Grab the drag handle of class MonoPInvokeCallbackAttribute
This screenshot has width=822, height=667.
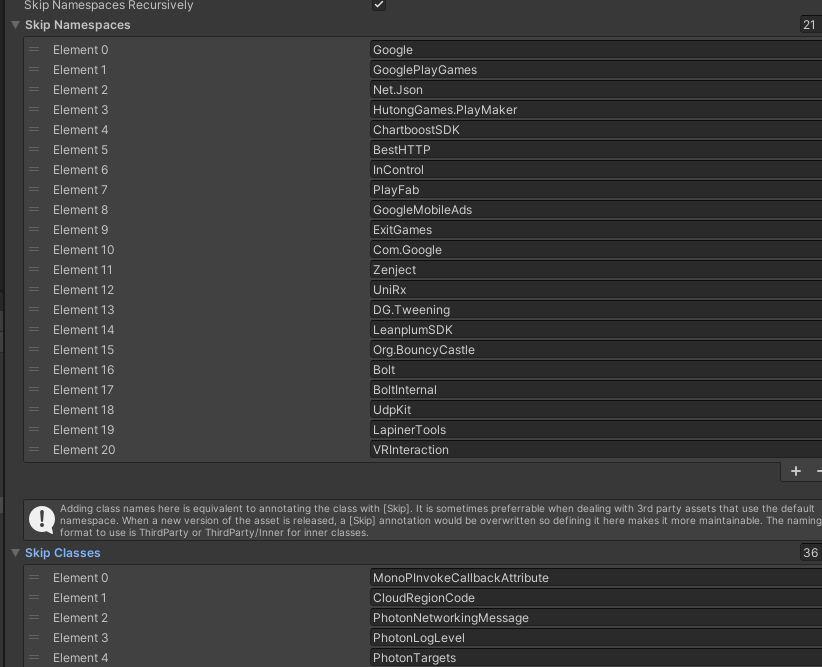(34, 577)
